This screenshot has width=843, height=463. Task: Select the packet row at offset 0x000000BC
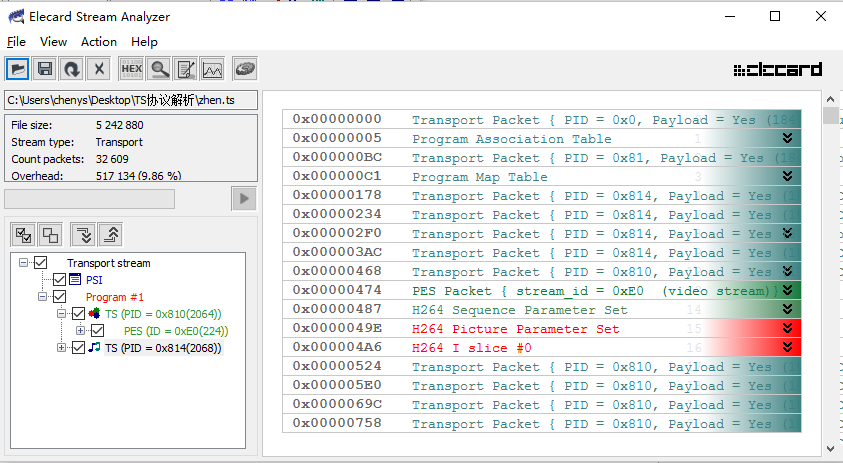[542, 158]
